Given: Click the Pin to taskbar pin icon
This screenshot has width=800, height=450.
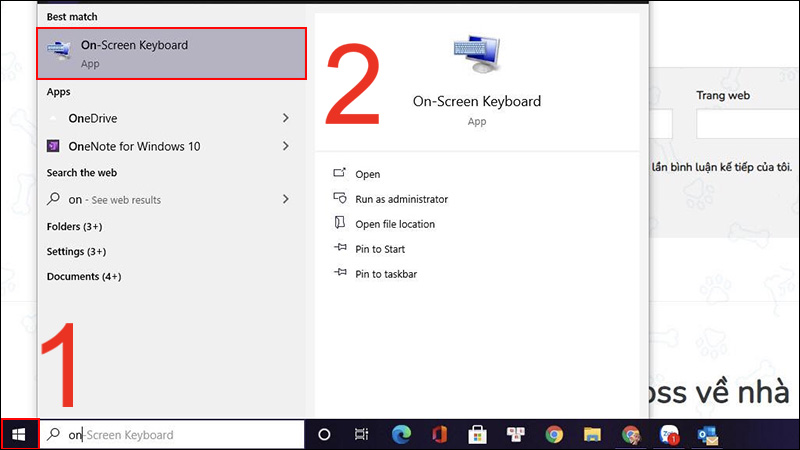Looking at the screenshot, I should coord(340,273).
